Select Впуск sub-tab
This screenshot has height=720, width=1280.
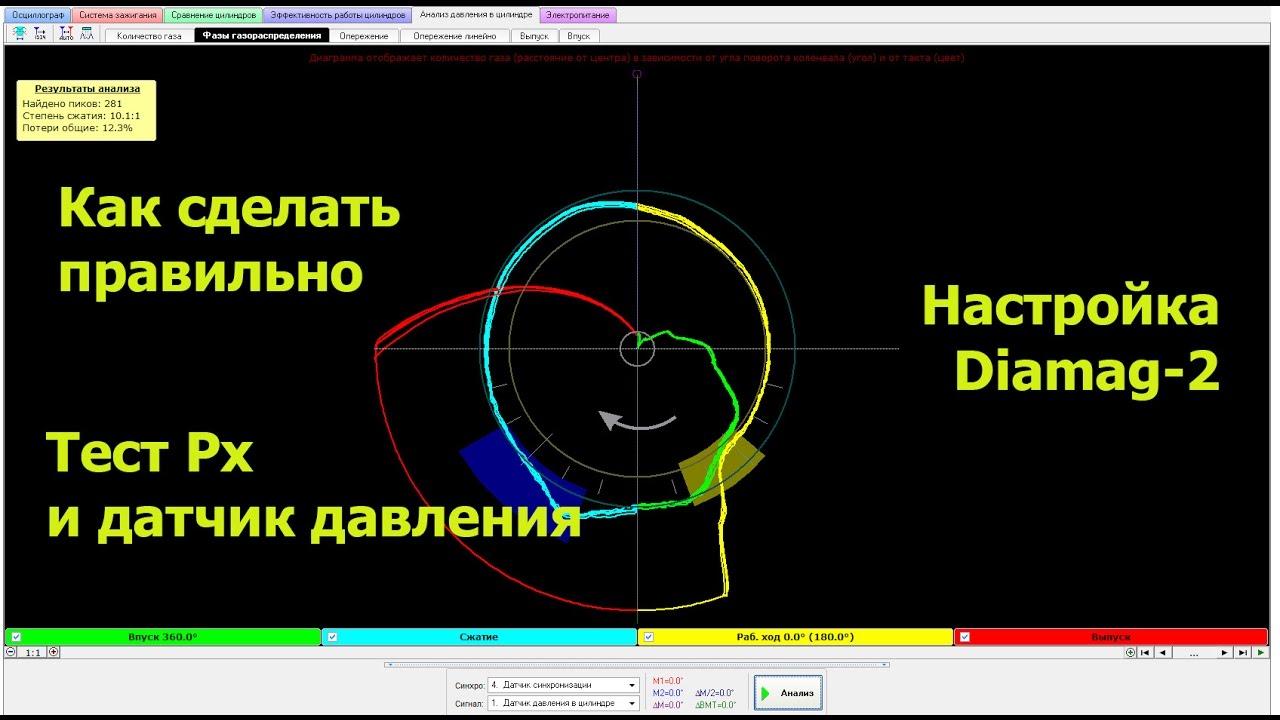pyautogui.click(x=578, y=35)
